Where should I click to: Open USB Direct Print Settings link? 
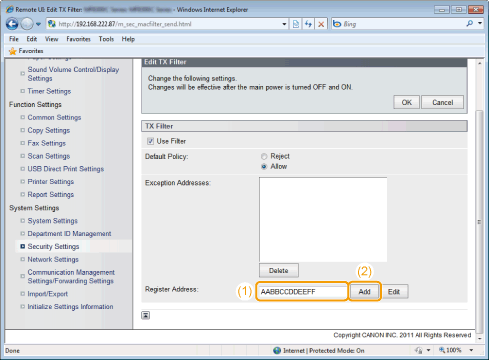pyautogui.click(x=66, y=169)
